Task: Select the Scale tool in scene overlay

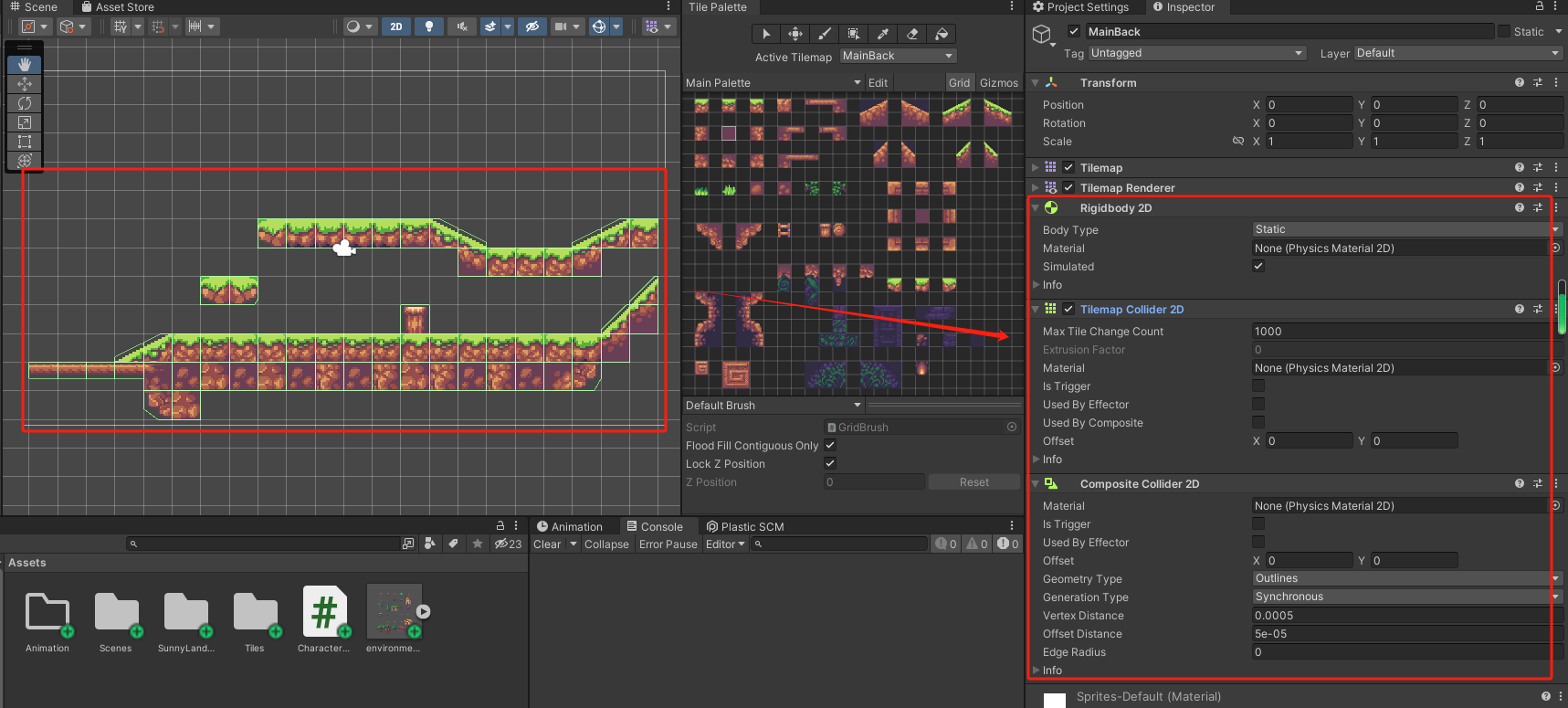Action: click(25, 122)
